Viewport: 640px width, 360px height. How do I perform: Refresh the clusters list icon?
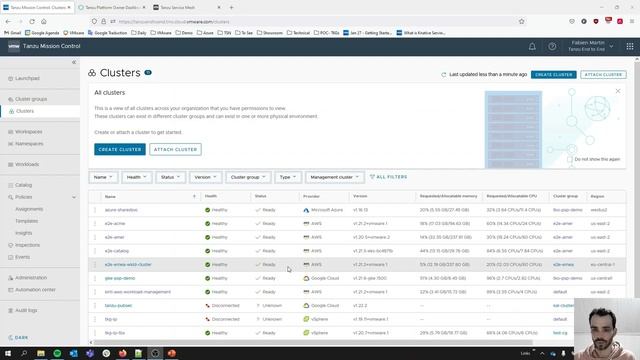444,75
